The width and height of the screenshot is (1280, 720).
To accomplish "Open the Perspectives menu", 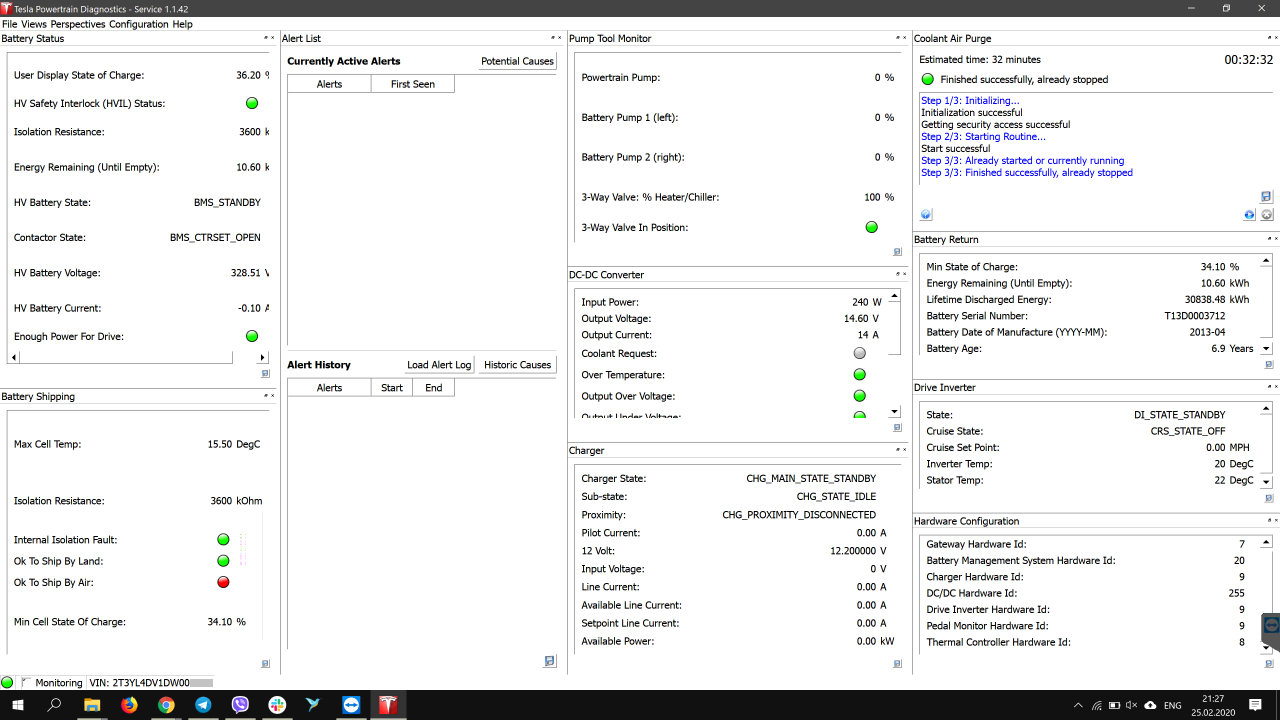I will [78, 24].
